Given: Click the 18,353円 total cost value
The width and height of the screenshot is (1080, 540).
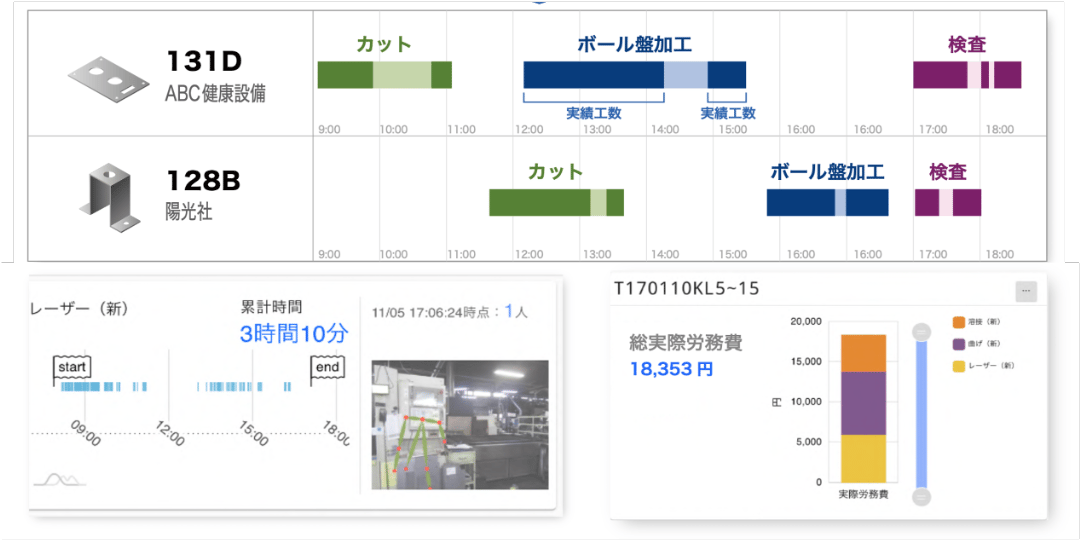Looking at the screenshot, I should pyautogui.click(x=672, y=369).
